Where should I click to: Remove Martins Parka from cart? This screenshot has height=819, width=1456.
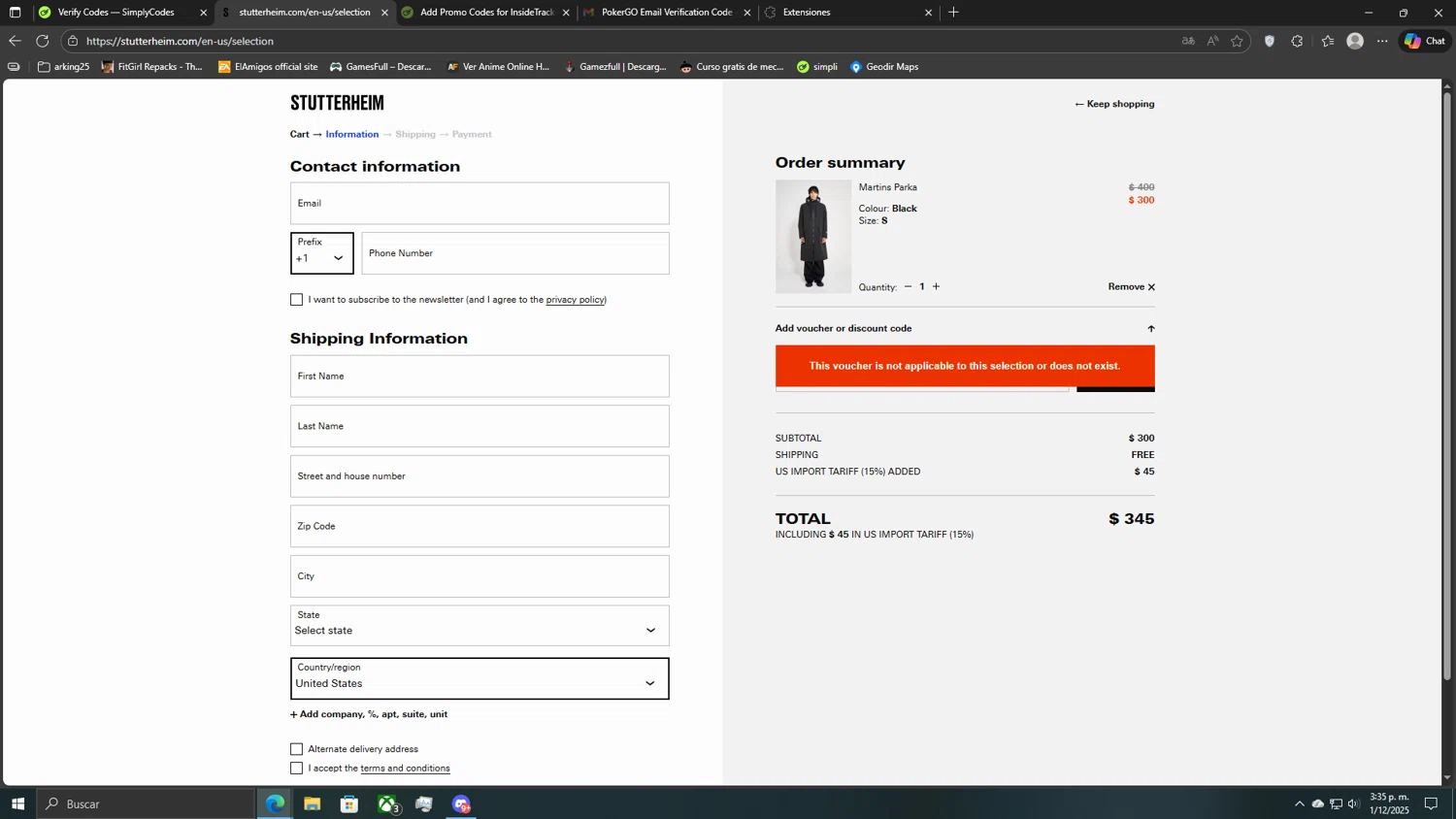pyautogui.click(x=1131, y=286)
